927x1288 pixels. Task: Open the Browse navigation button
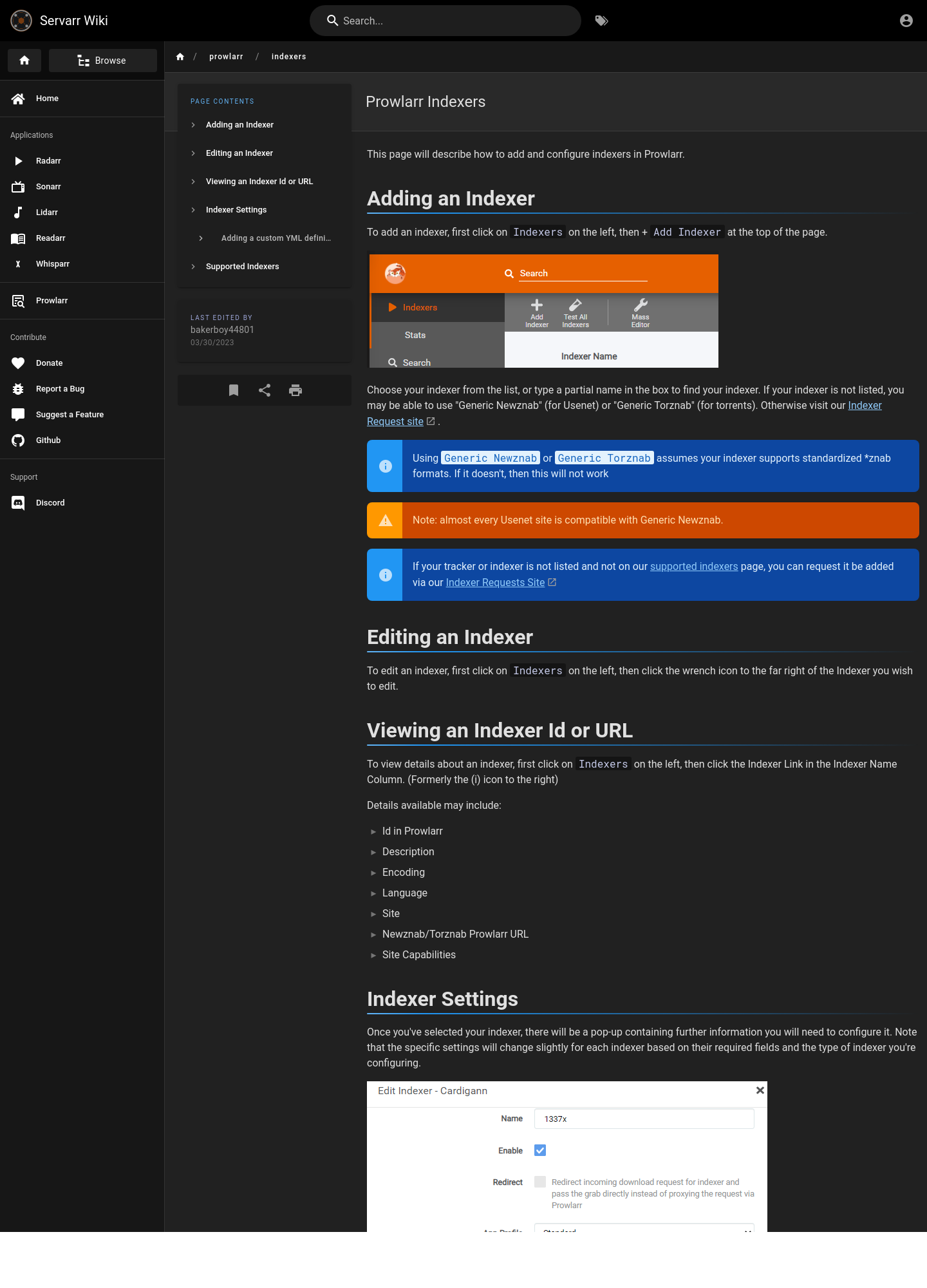click(103, 61)
